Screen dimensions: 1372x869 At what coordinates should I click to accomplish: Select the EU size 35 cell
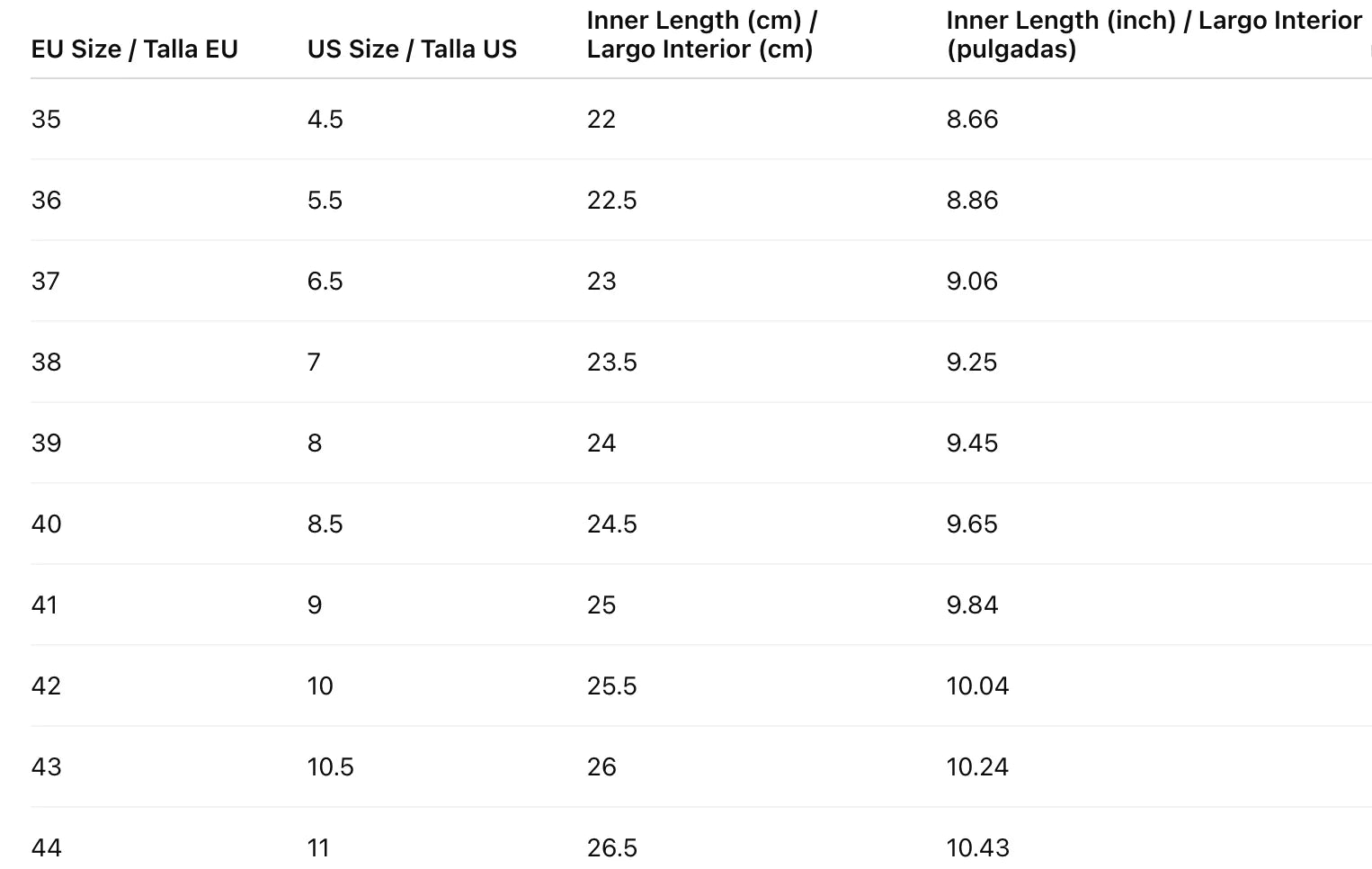click(46, 120)
